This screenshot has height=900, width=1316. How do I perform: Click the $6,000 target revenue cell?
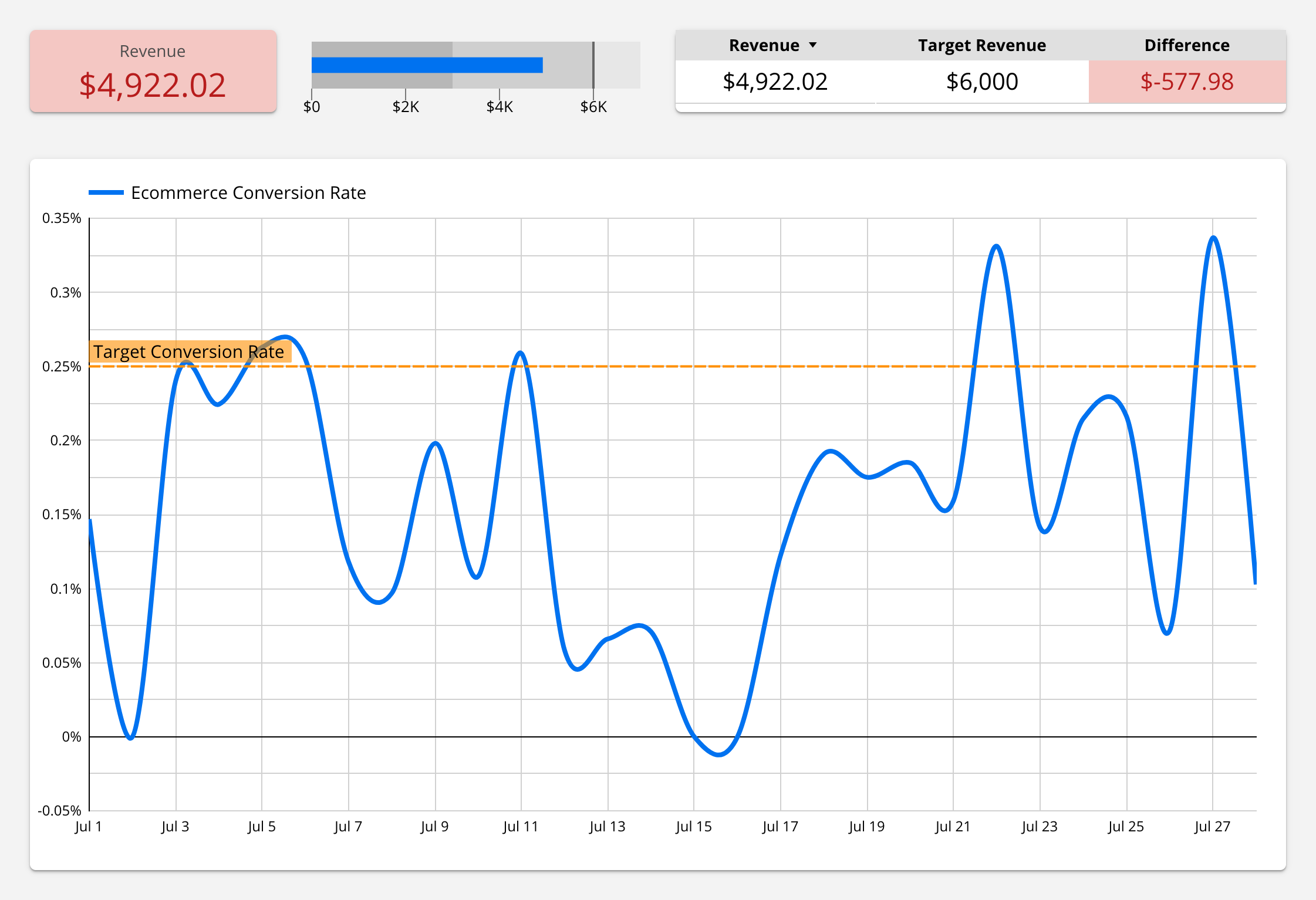[x=981, y=82]
